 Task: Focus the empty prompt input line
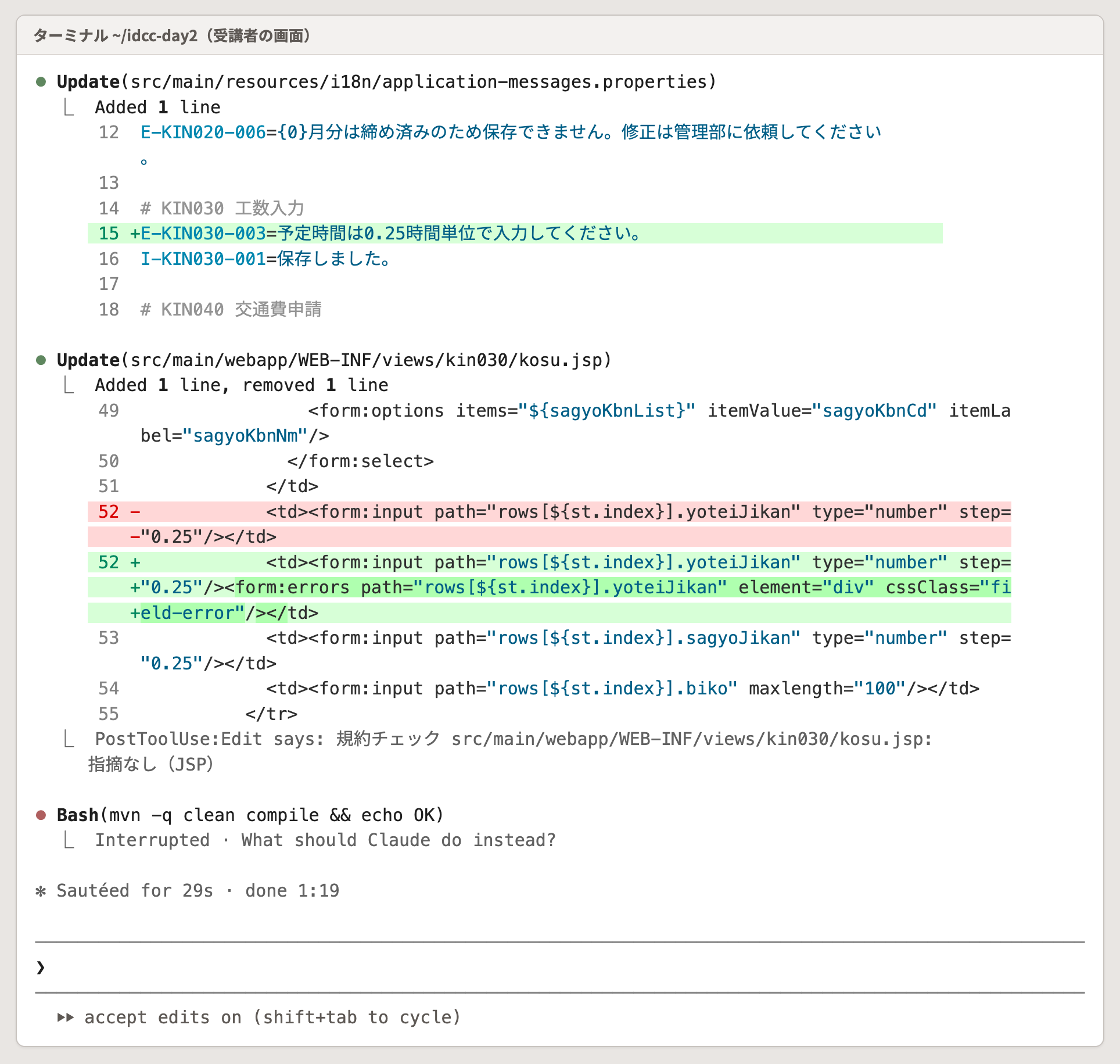pyautogui.click(x=560, y=967)
